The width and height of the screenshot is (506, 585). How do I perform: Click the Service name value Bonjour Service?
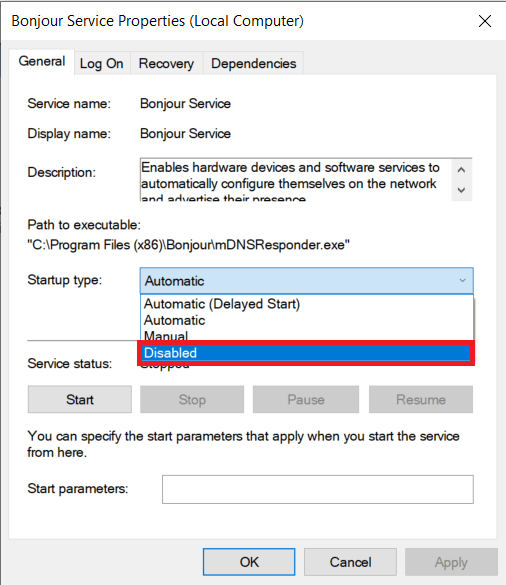tap(185, 104)
